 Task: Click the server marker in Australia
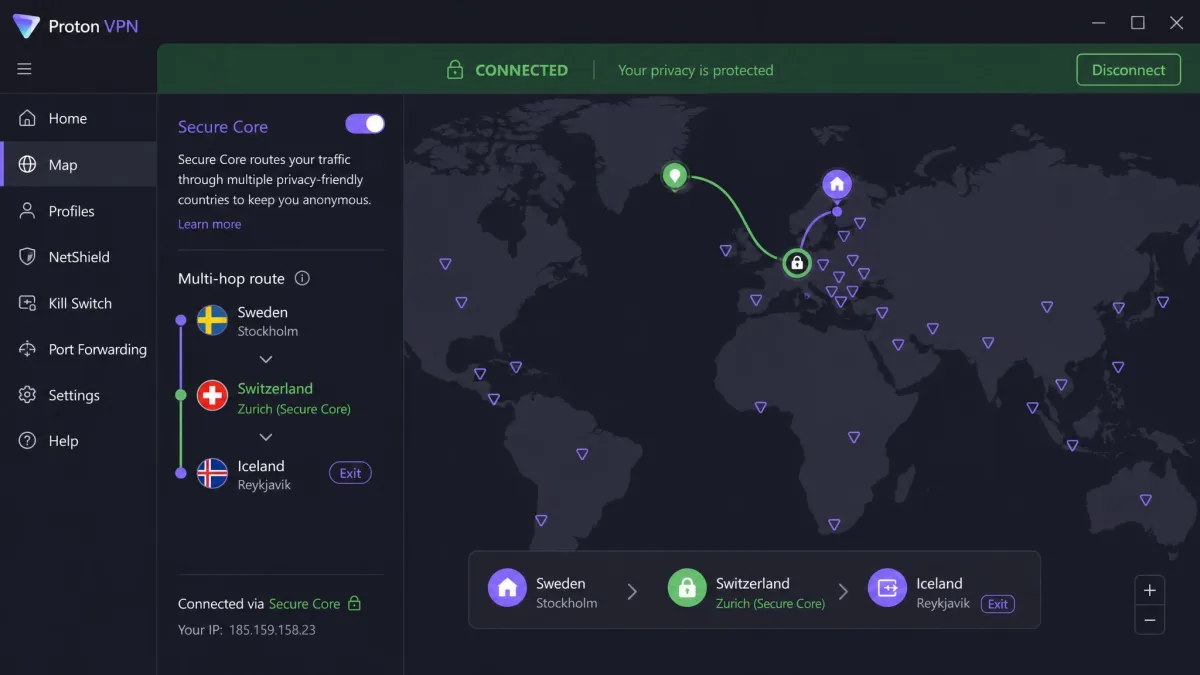1146,500
